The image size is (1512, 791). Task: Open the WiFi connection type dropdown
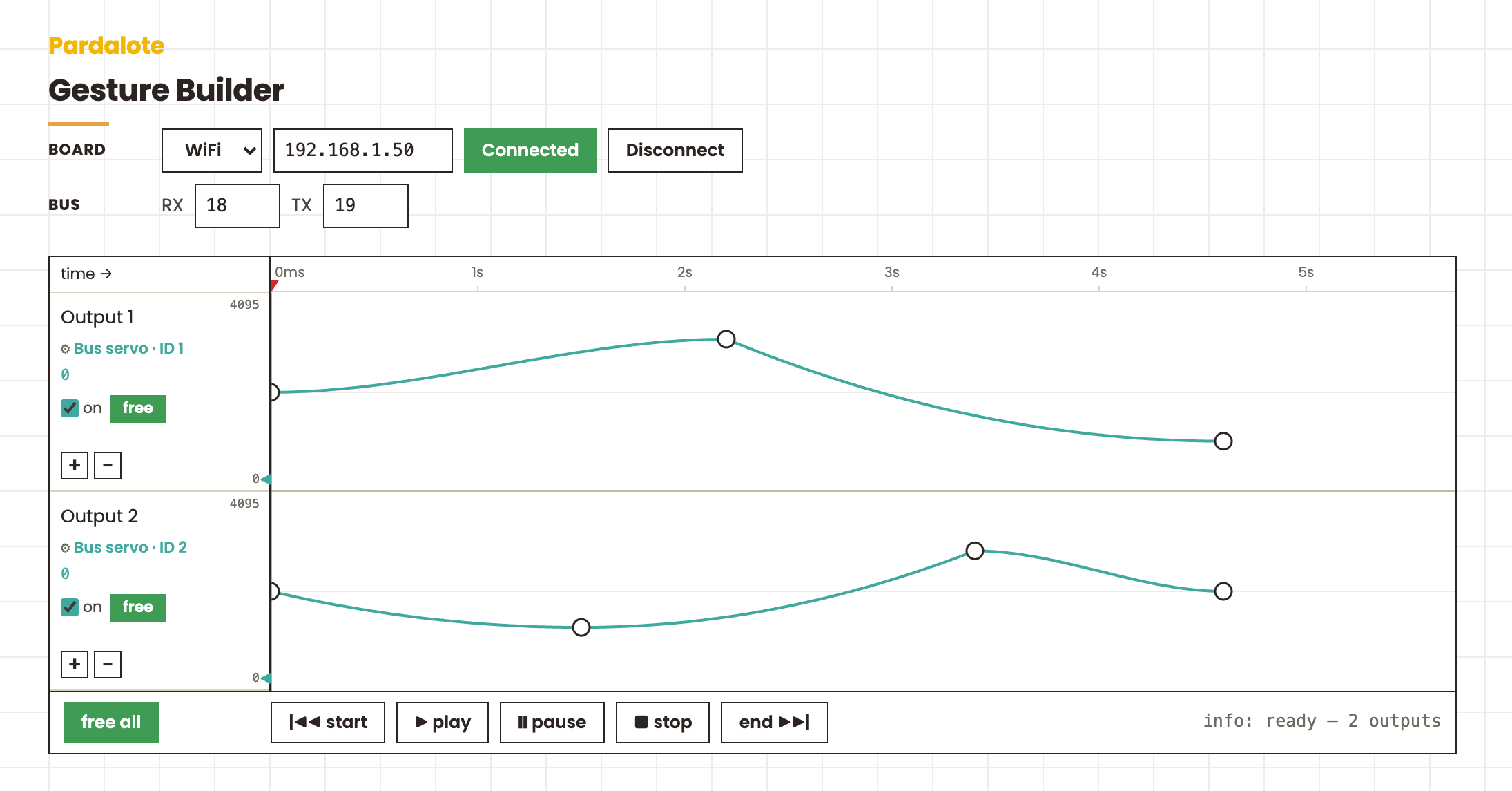click(212, 150)
